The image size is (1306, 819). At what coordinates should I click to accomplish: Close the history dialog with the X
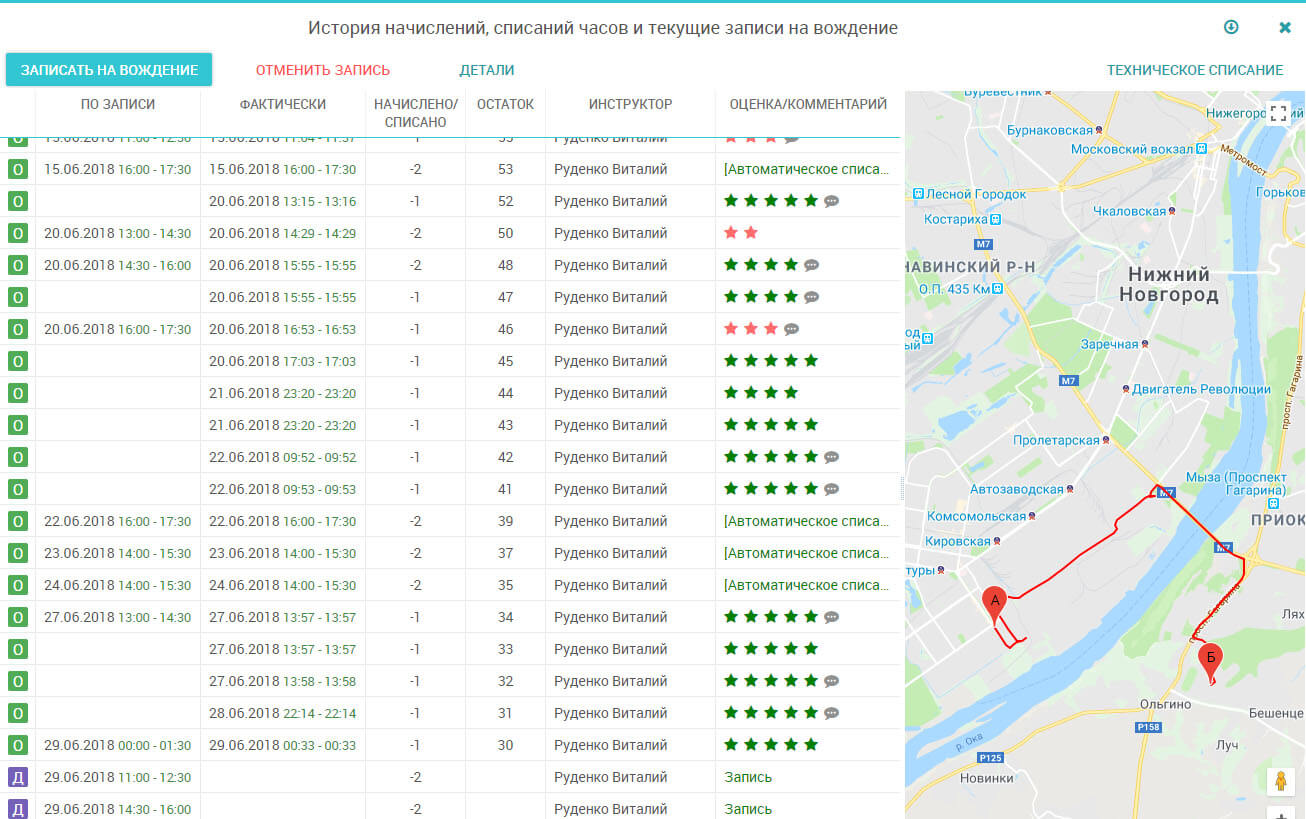pyautogui.click(x=1285, y=28)
